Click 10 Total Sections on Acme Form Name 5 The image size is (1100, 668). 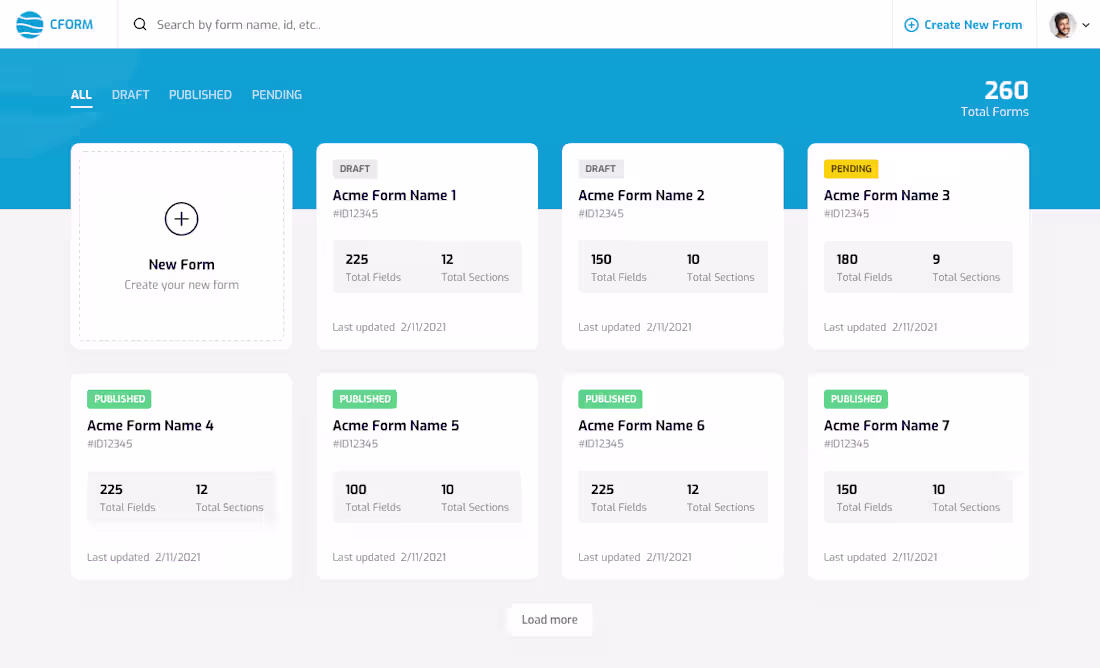click(x=475, y=497)
